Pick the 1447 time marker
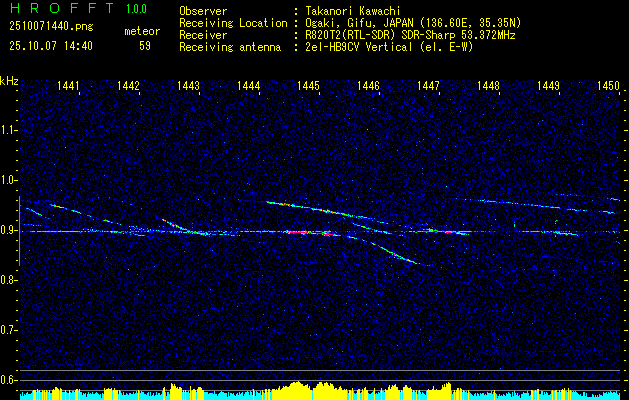 [428, 87]
